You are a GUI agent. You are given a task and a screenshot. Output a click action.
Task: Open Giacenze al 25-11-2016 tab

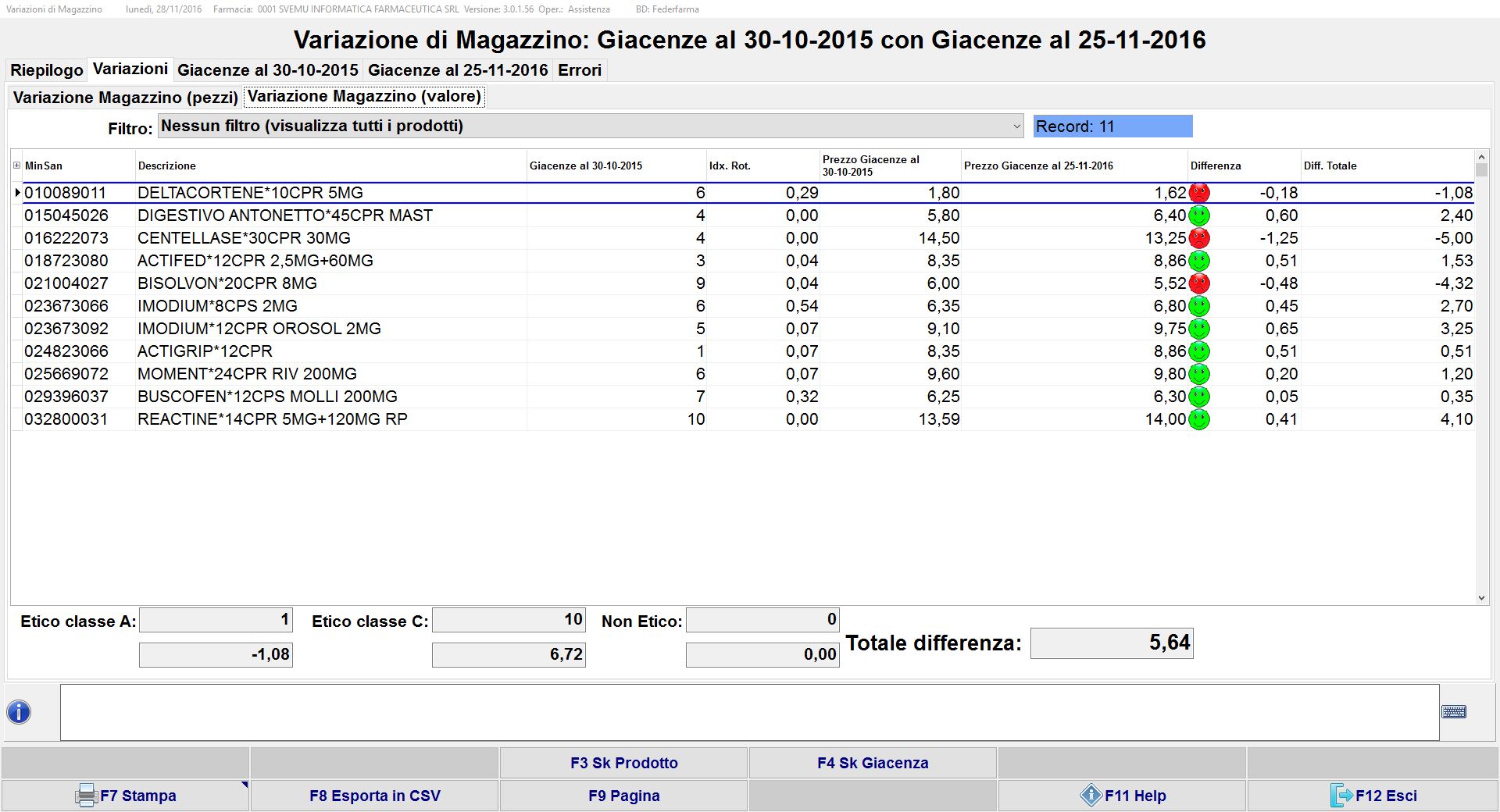tap(458, 70)
